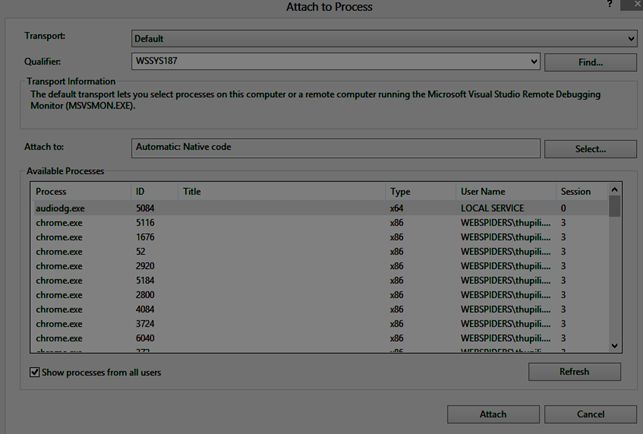This screenshot has width=643, height=434.
Task: Sort by the ID column header
Action: [153, 191]
